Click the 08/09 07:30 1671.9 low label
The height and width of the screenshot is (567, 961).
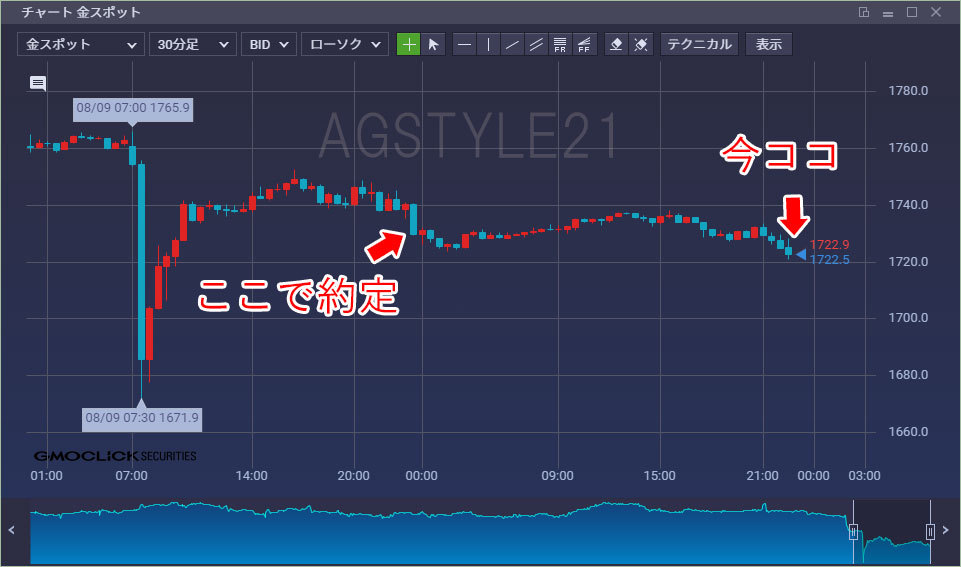[142, 418]
